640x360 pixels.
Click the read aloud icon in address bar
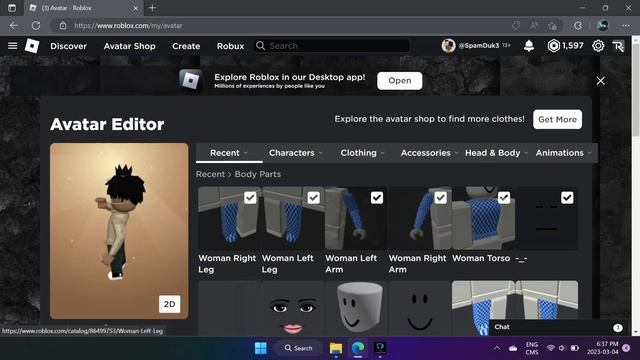coord(534,25)
